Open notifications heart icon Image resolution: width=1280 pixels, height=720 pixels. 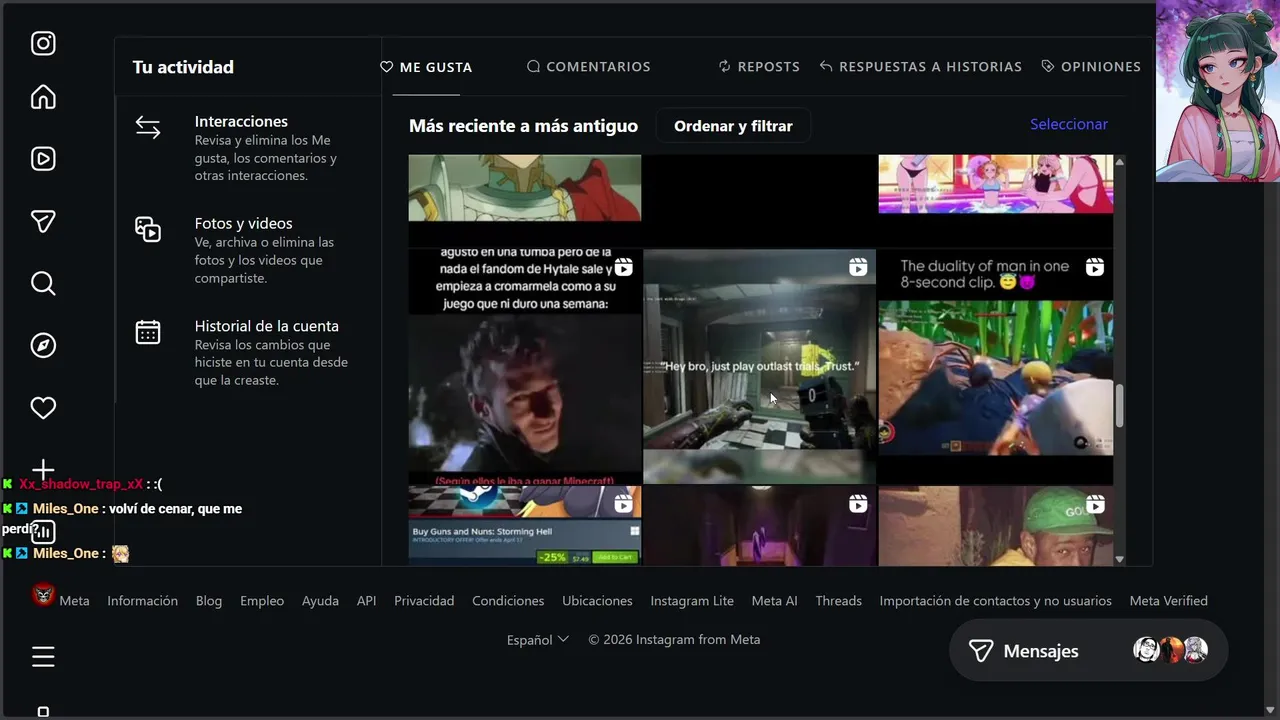coord(43,408)
